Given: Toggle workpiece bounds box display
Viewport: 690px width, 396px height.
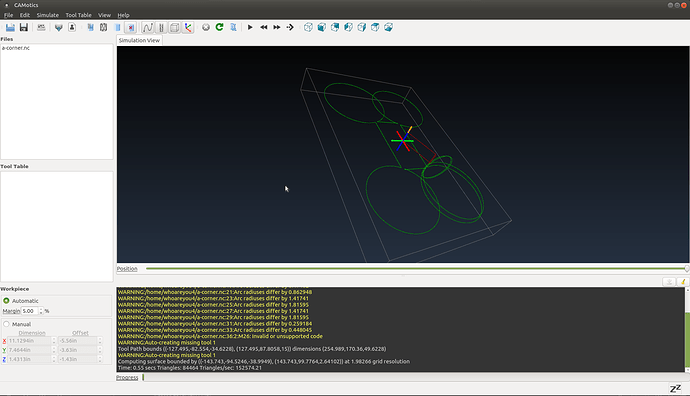Looking at the screenshot, I should click(174, 27).
